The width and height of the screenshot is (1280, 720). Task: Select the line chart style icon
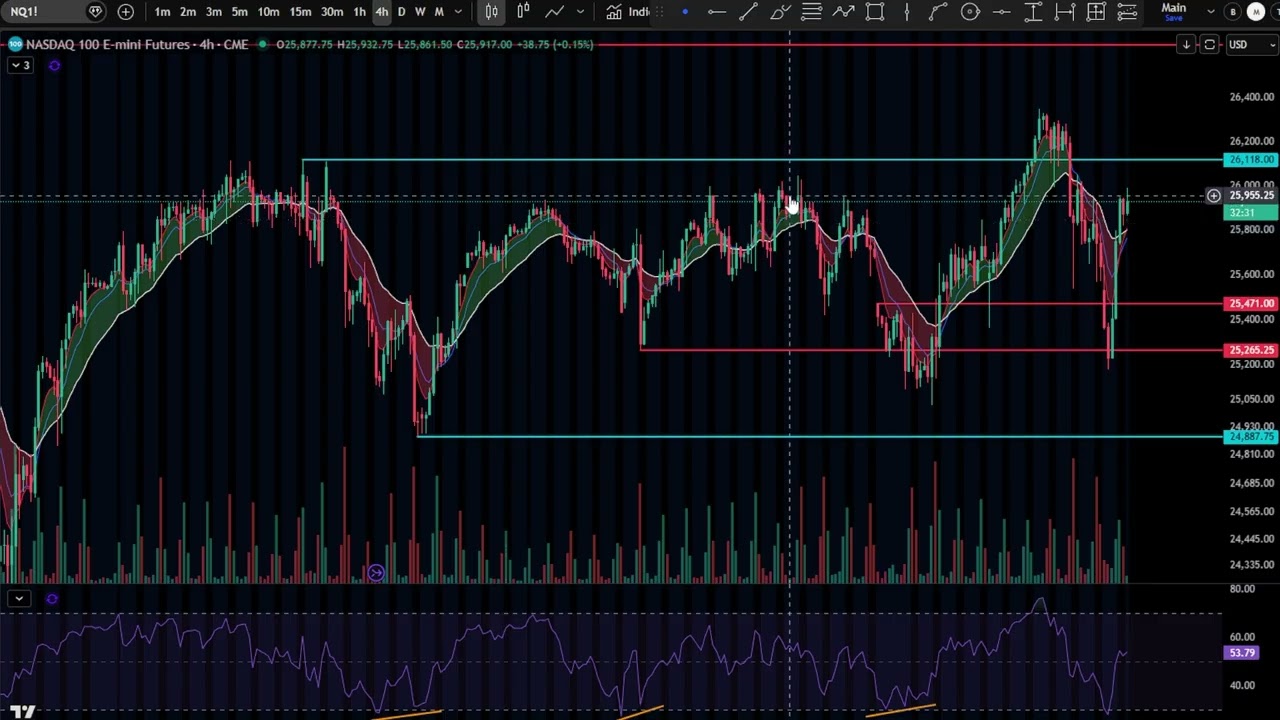click(555, 12)
